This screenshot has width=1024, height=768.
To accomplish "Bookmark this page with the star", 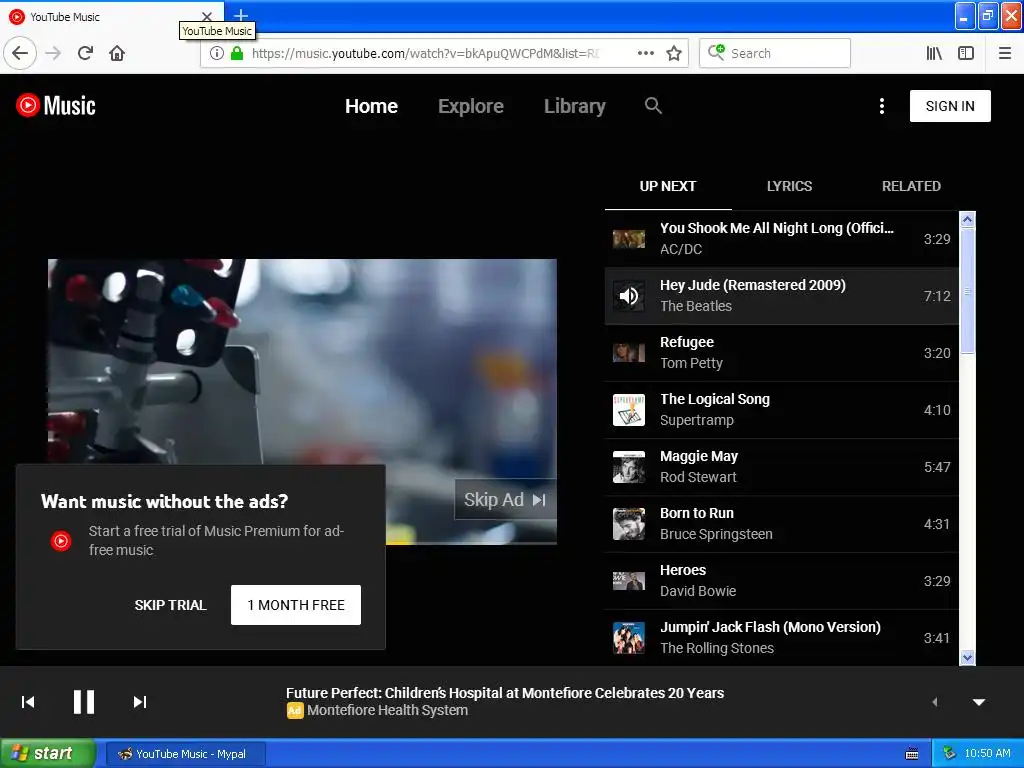I will coord(674,53).
